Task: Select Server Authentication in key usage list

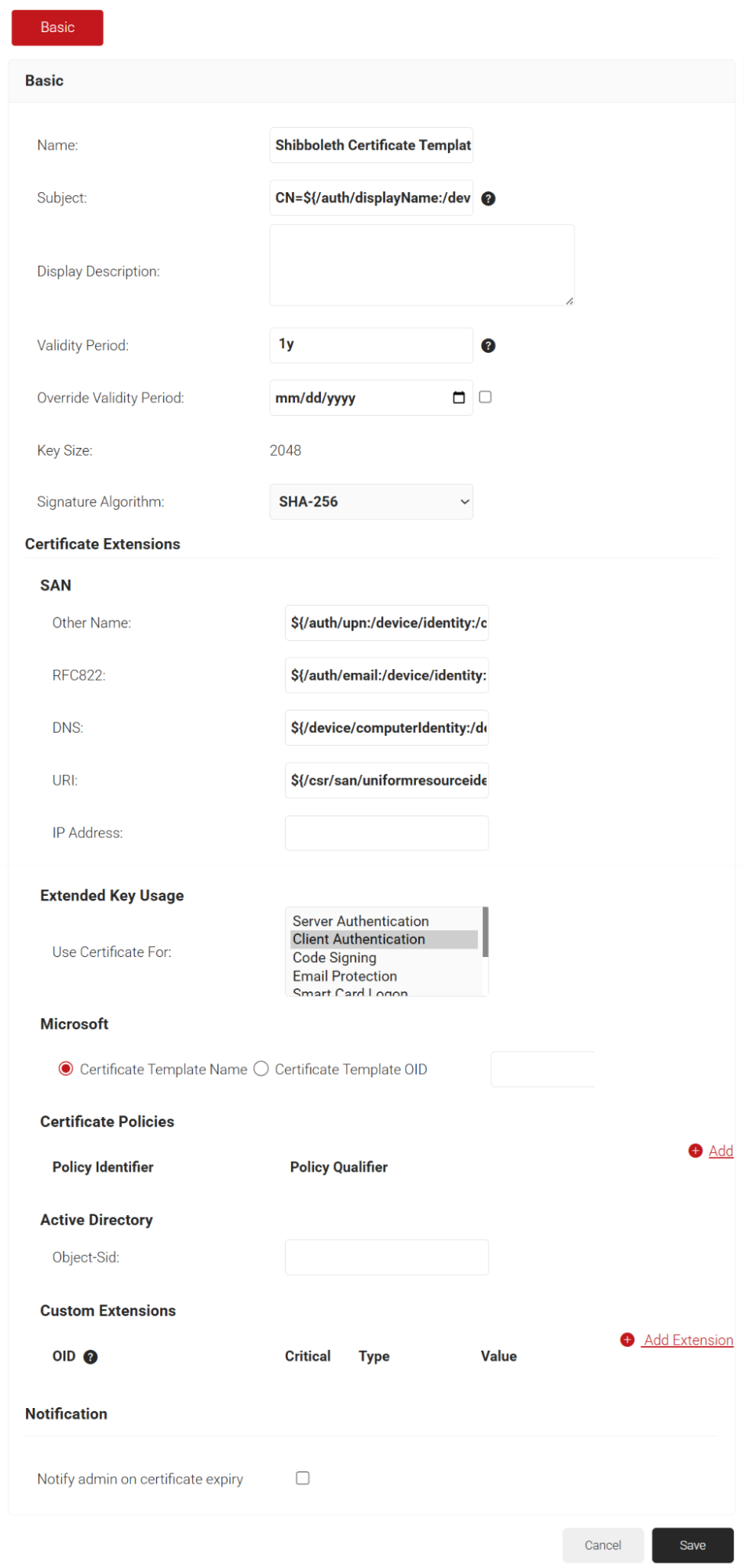Action: tap(360, 921)
